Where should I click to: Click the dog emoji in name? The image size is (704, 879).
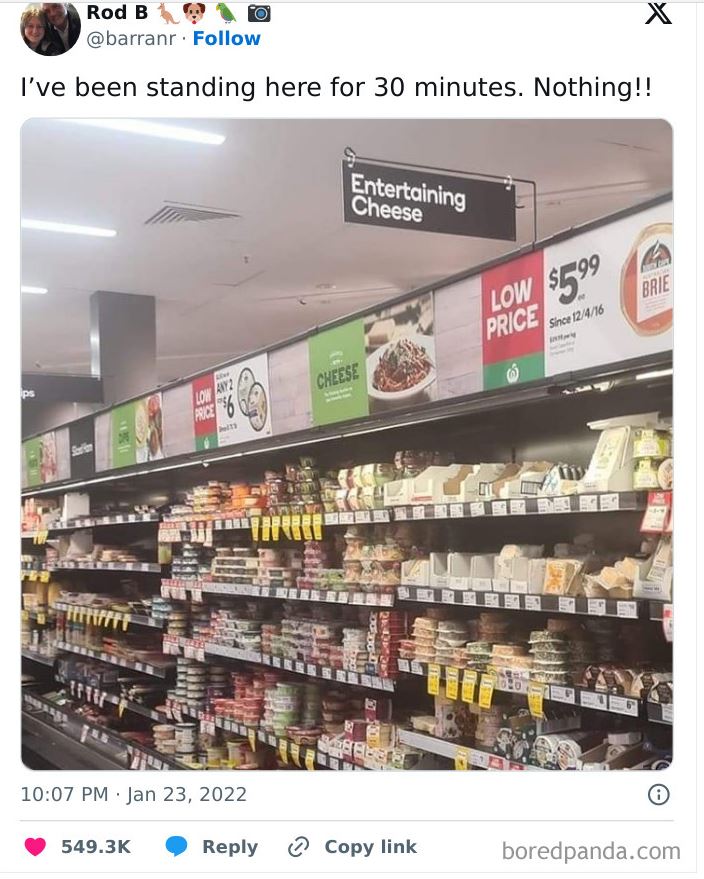194,13
